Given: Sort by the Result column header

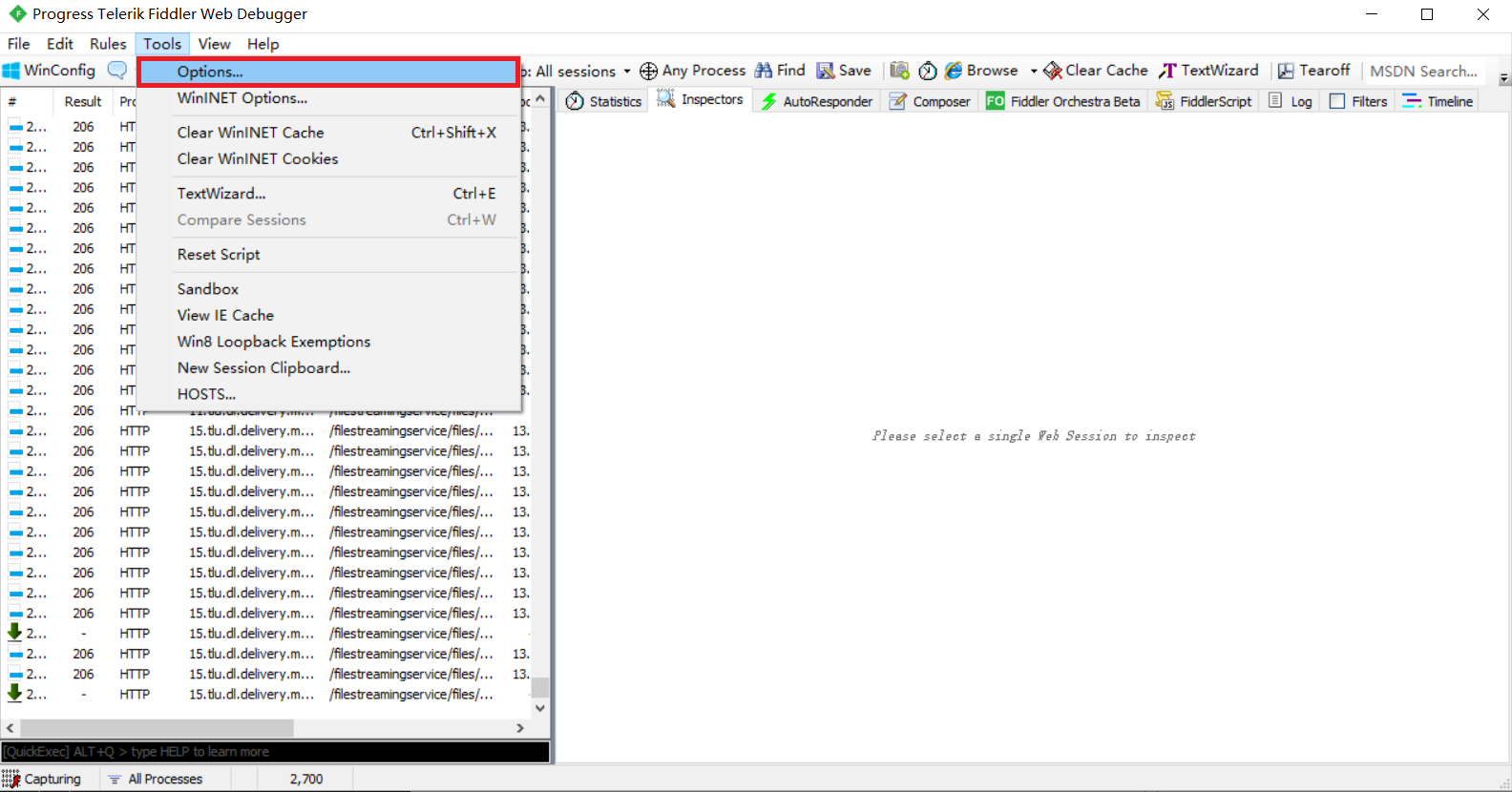Looking at the screenshot, I should [x=83, y=101].
